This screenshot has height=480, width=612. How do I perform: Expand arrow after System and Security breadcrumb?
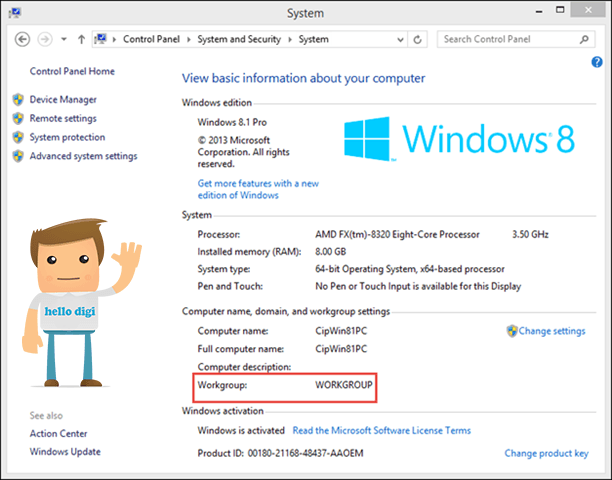[290, 39]
